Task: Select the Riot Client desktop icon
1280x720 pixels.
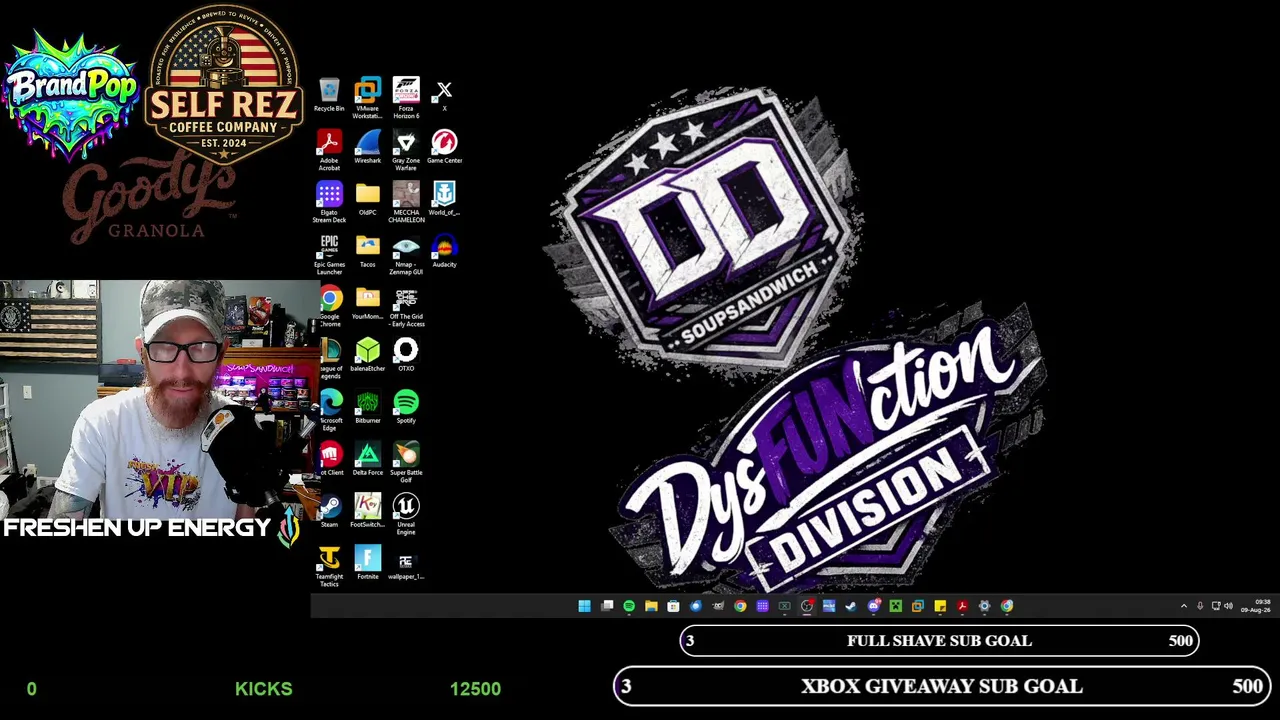Action: click(x=330, y=460)
